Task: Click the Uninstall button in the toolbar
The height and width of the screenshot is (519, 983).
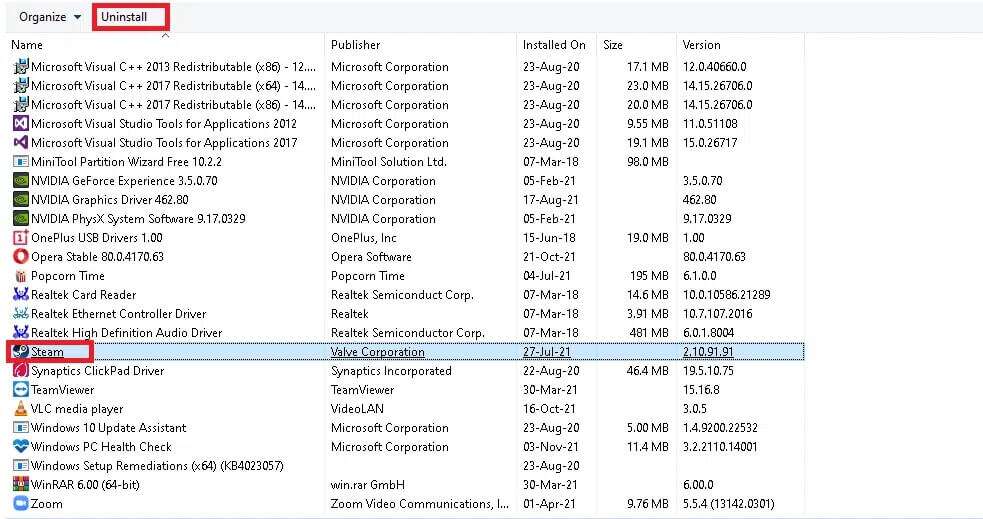Action: click(124, 17)
